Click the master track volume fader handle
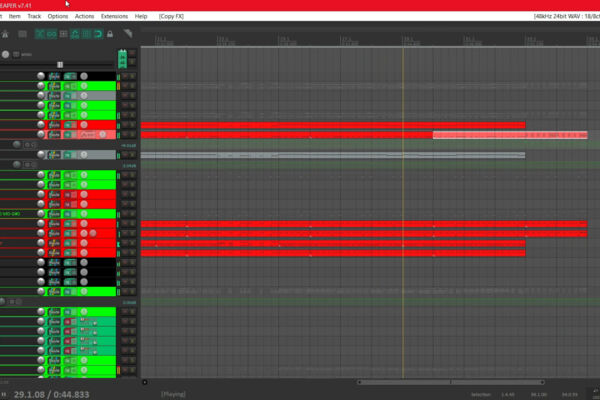 point(60,65)
